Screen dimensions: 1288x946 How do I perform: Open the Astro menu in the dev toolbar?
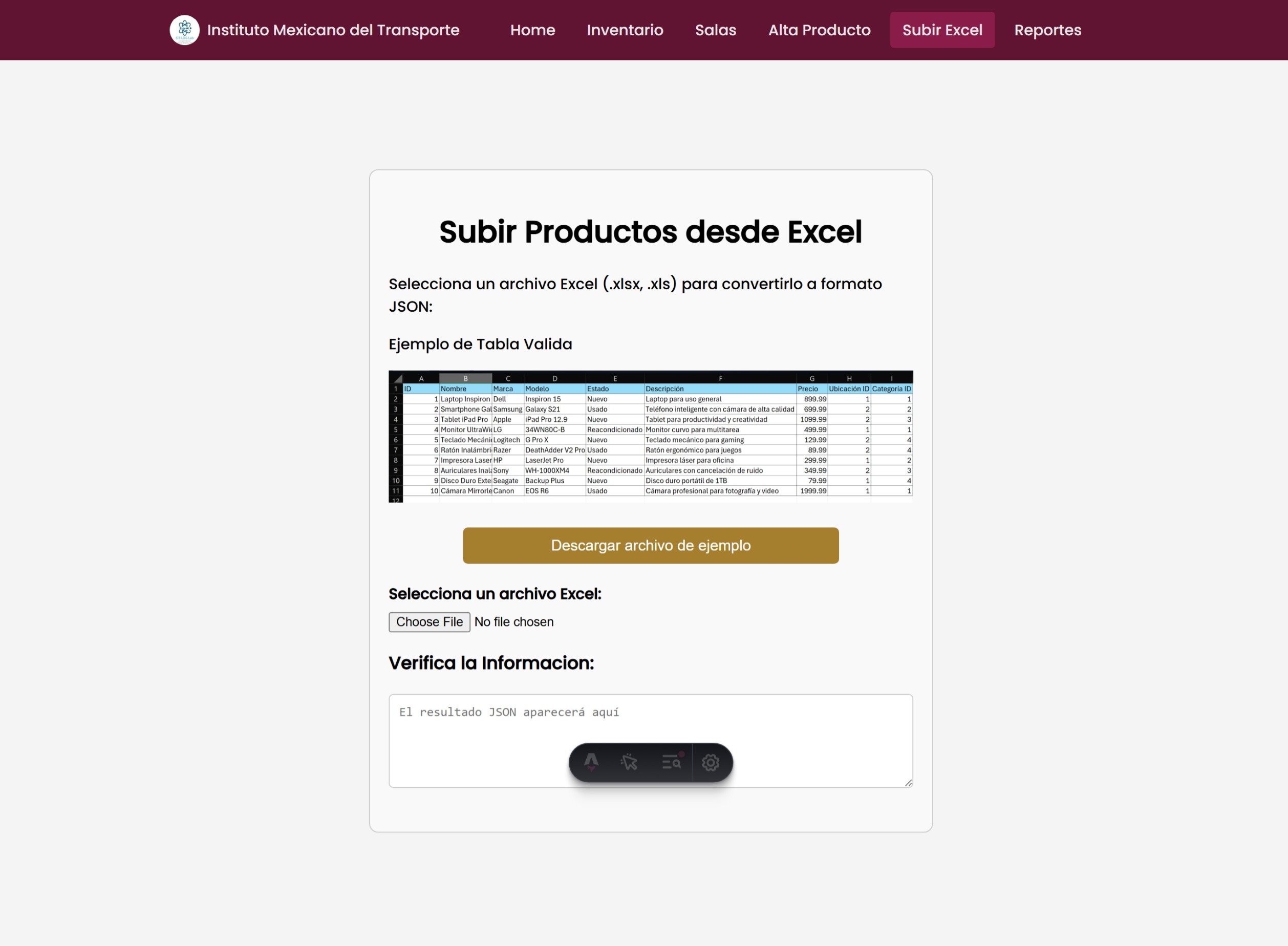point(591,762)
